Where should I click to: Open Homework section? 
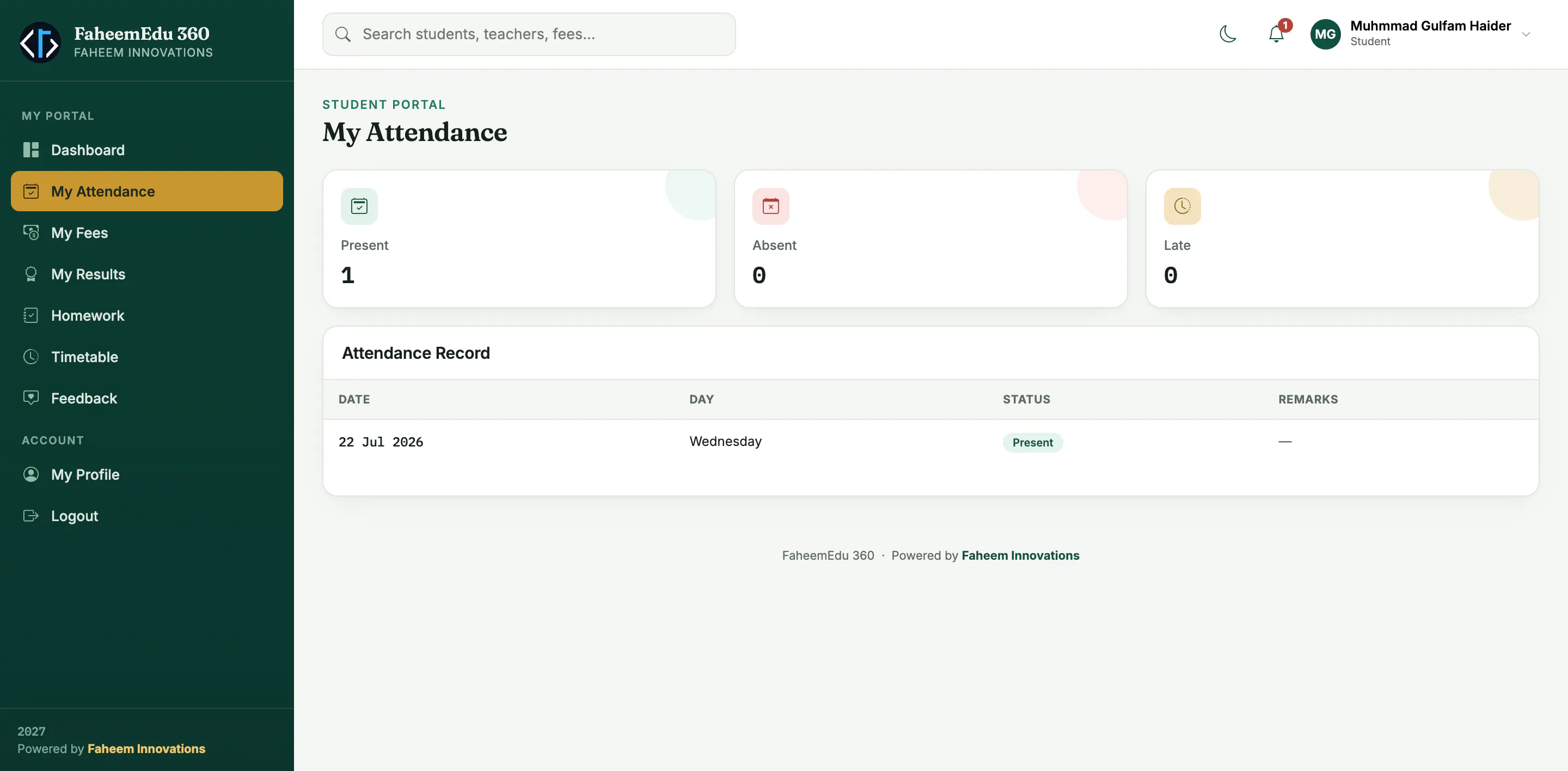(146, 315)
